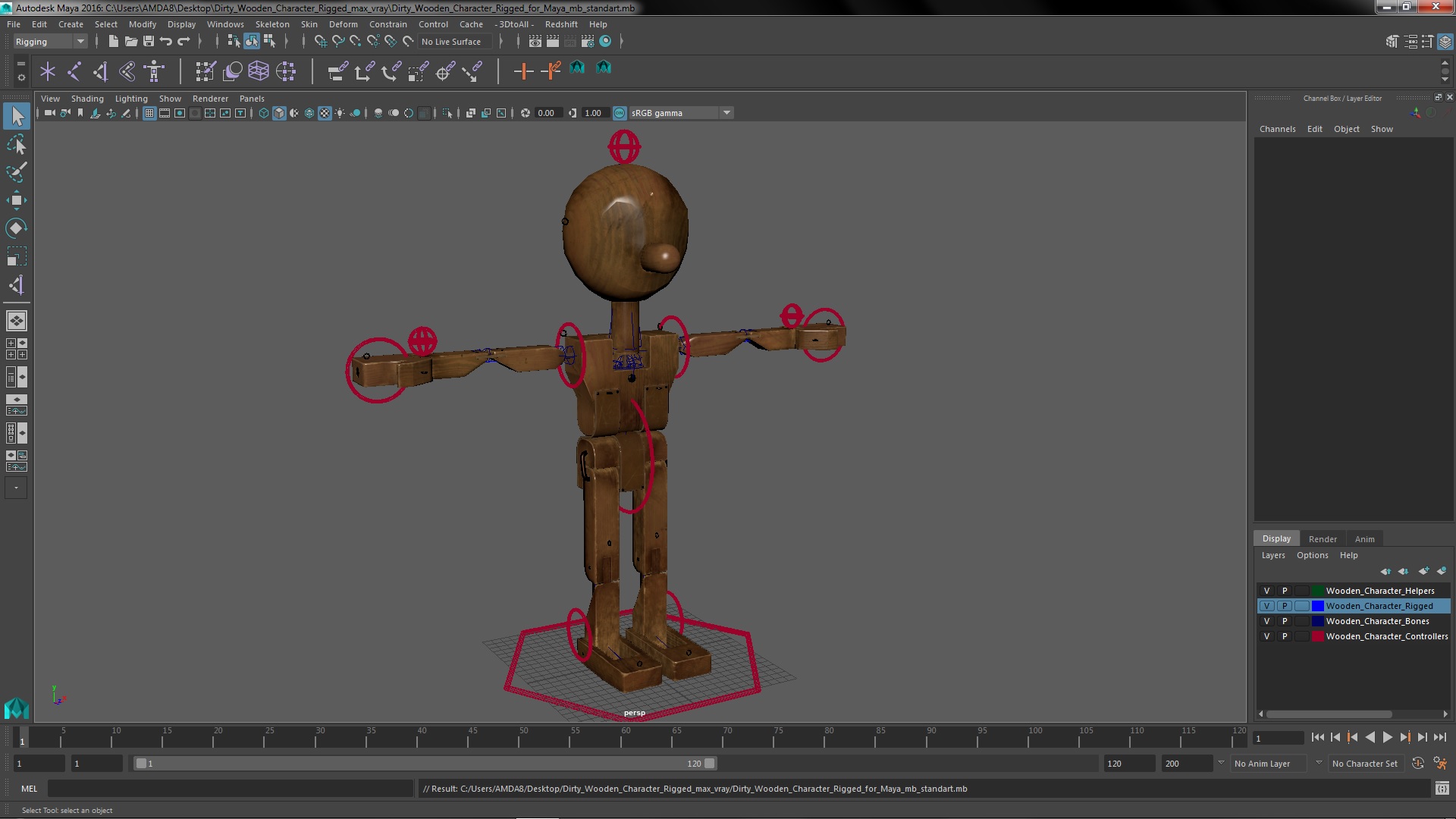
Task: Switch to the Render layer tab
Action: coord(1323,539)
